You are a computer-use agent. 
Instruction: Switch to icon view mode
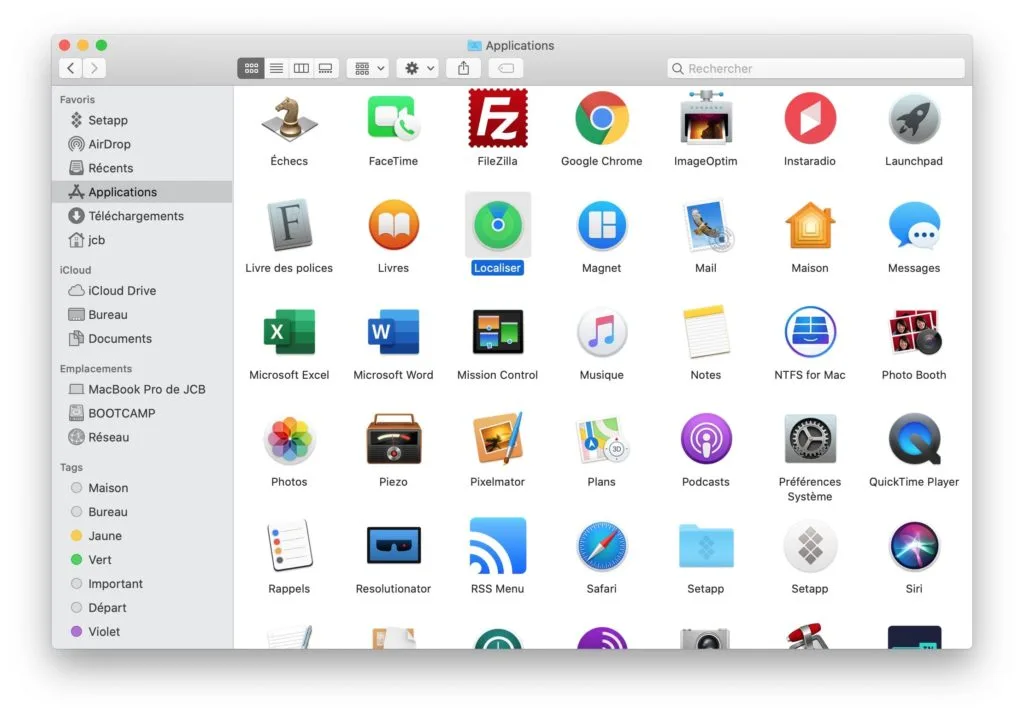pos(251,68)
